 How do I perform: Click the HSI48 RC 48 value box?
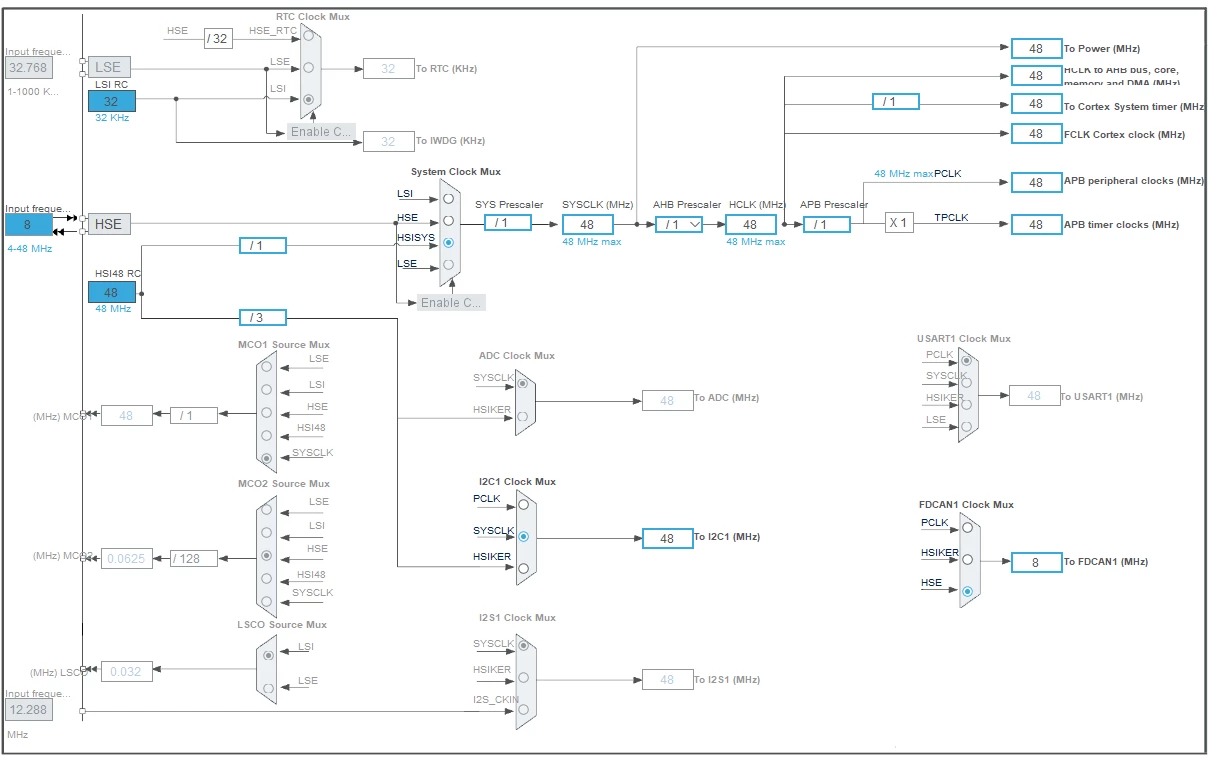coord(111,292)
